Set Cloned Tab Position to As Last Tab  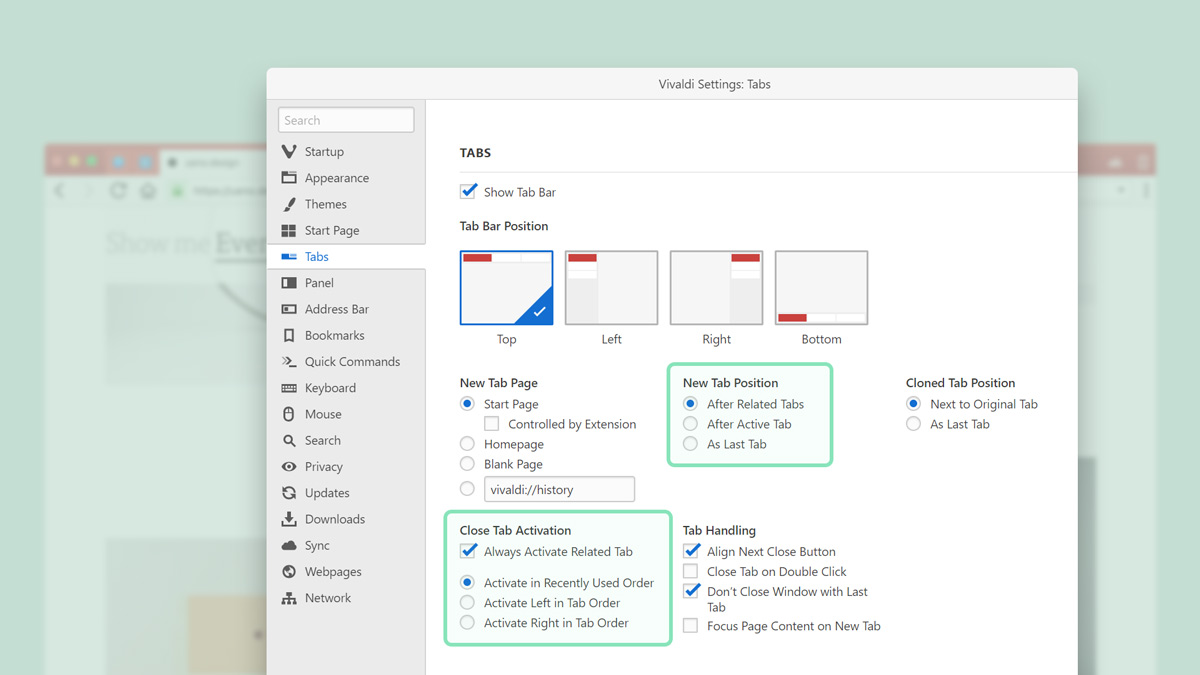coord(913,424)
